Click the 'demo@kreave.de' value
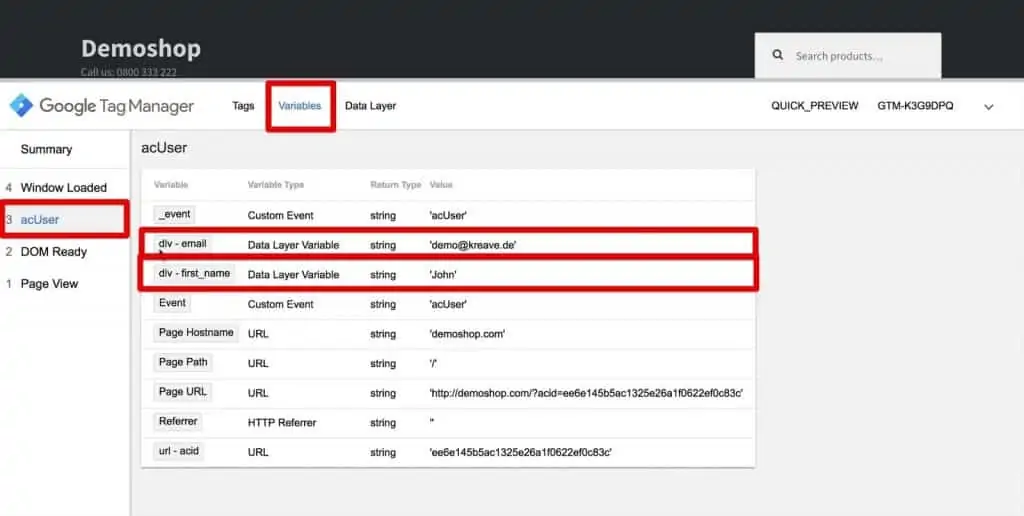This screenshot has width=1024, height=516. pyautogui.click(x=473, y=245)
